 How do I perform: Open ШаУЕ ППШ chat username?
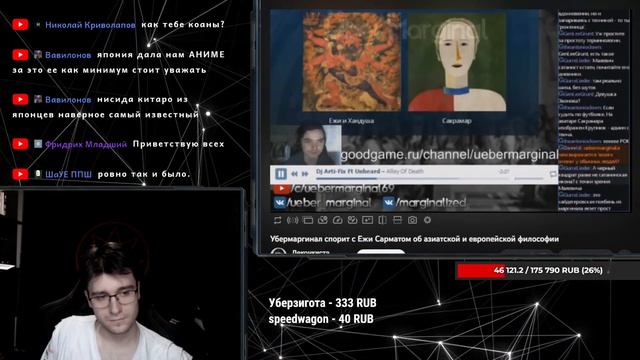pyautogui.click(x=69, y=175)
